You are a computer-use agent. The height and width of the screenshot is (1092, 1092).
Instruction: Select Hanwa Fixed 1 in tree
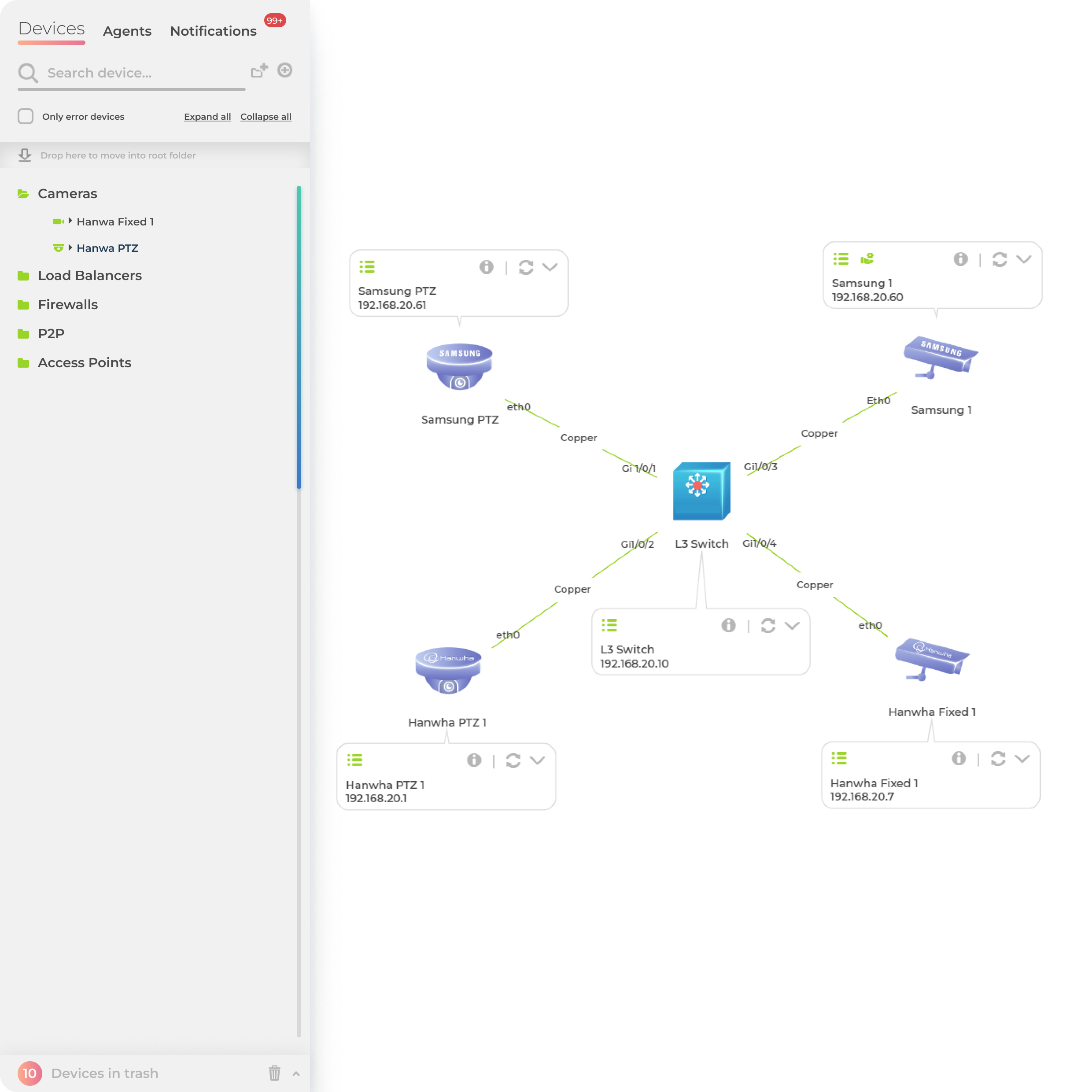point(115,221)
